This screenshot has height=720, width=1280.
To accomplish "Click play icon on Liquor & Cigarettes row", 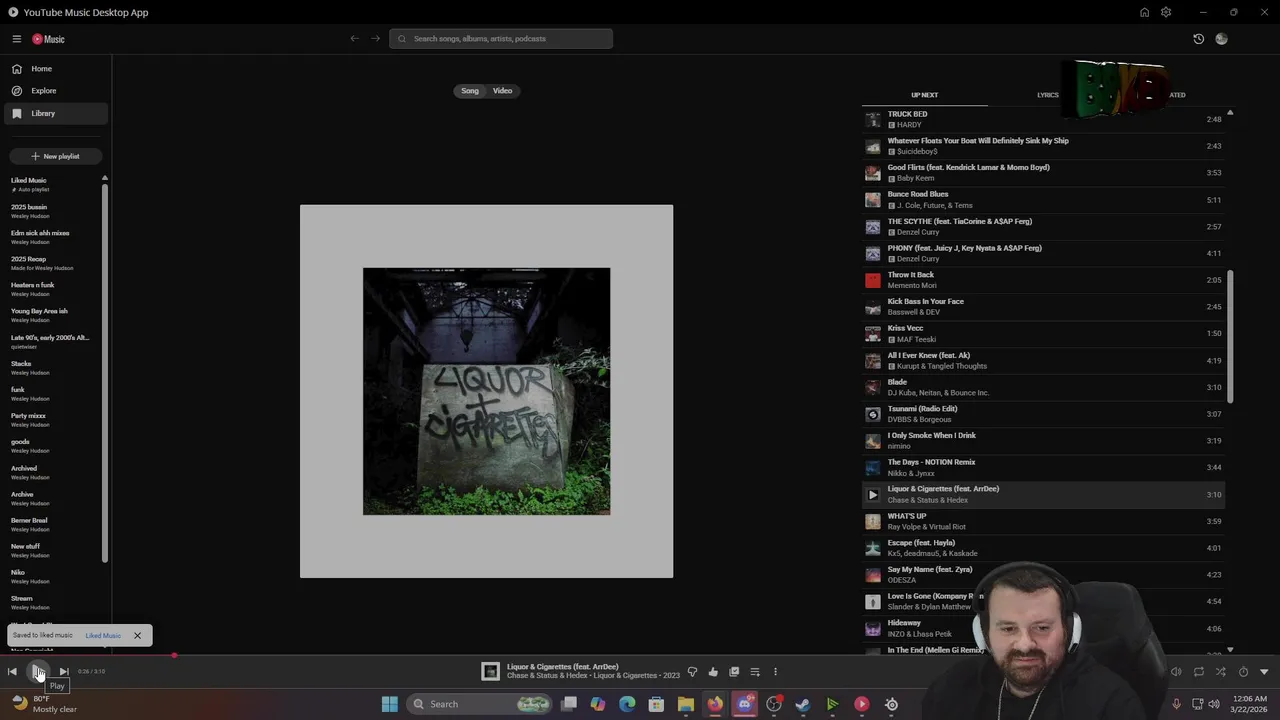I will 873,495.
